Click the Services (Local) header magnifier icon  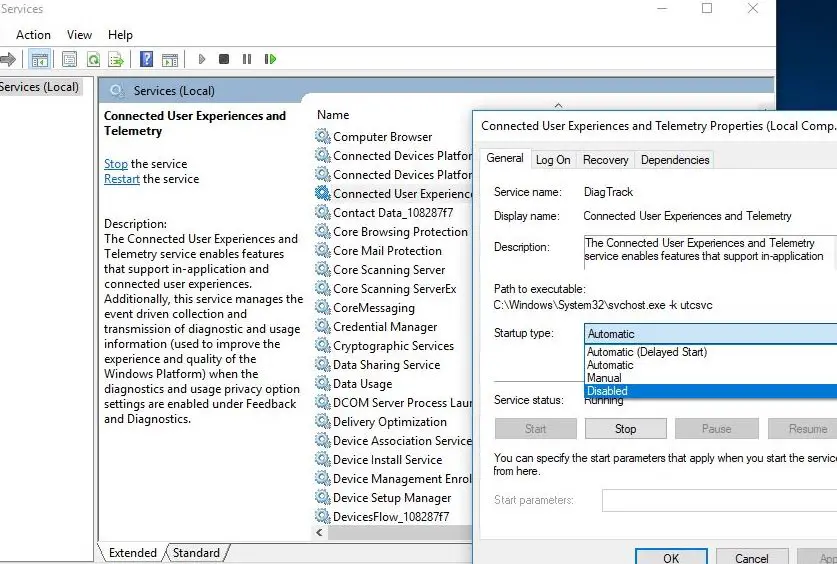point(117,91)
